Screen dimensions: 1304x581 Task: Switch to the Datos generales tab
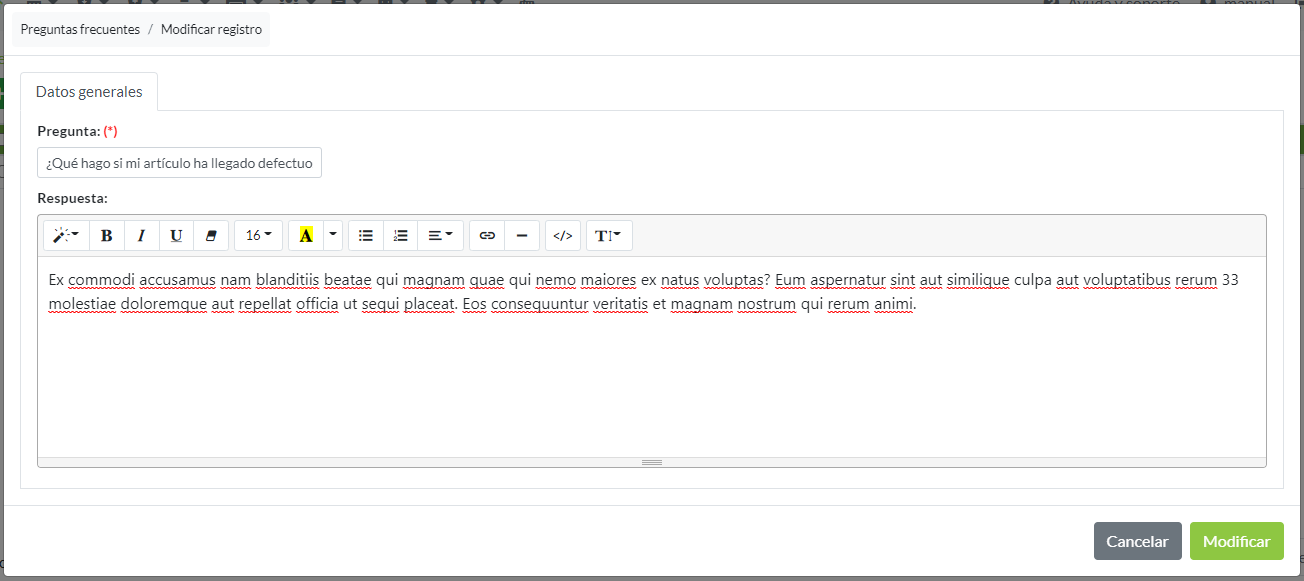(x=89, y=91)
